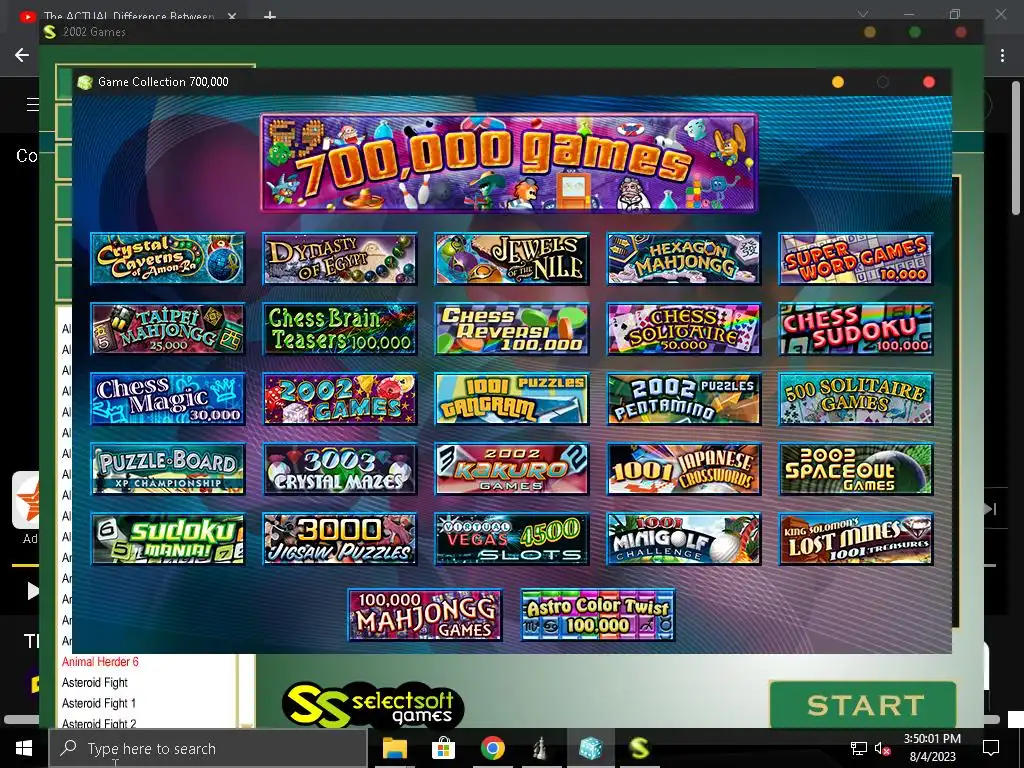Open Taipei Mahjongg 25,000

click(168, 328)
